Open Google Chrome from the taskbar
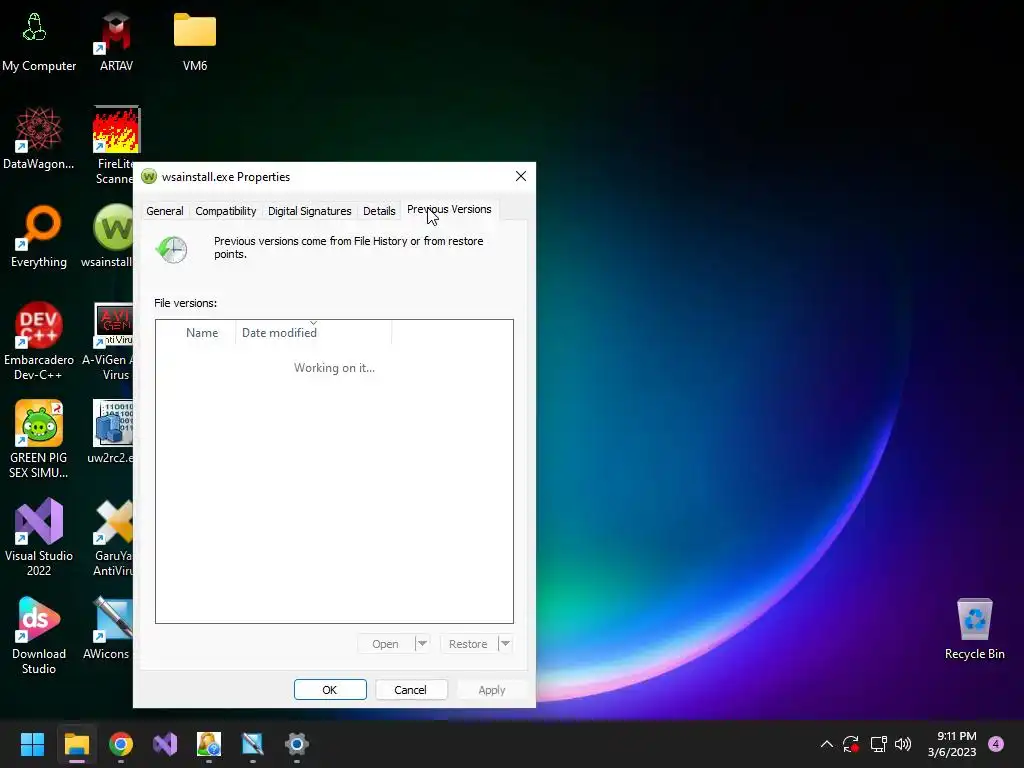Viewport: 1024px width, 768px height. (x=121, y=744)
